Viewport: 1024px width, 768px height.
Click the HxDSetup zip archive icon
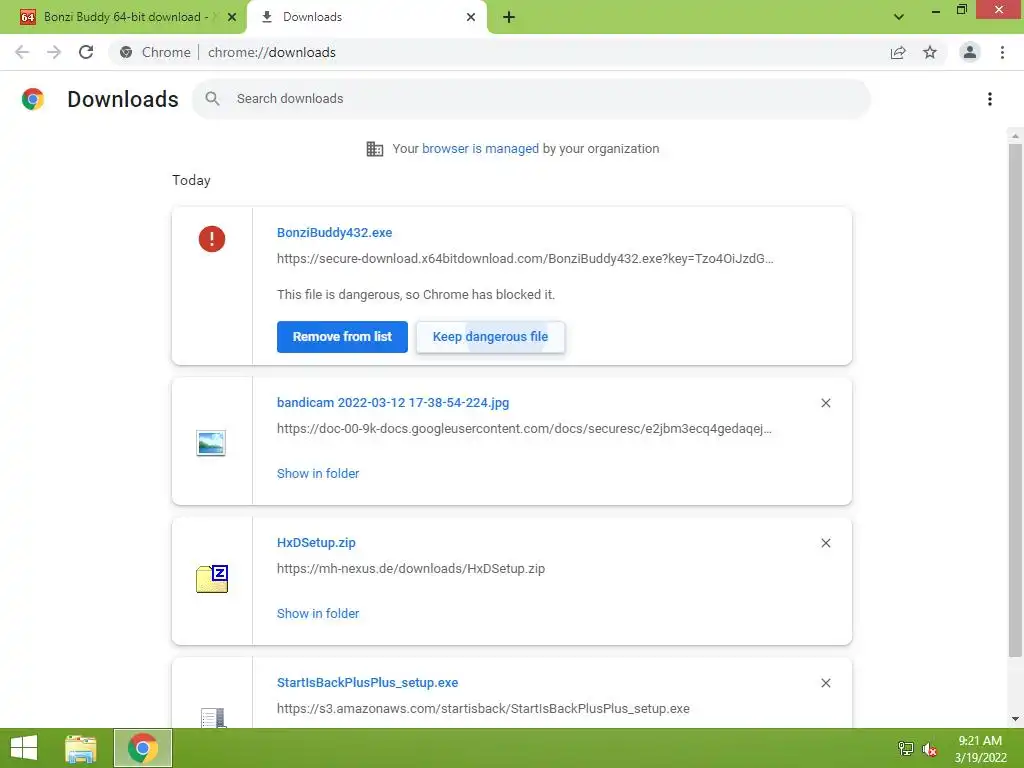click(212, 579)
